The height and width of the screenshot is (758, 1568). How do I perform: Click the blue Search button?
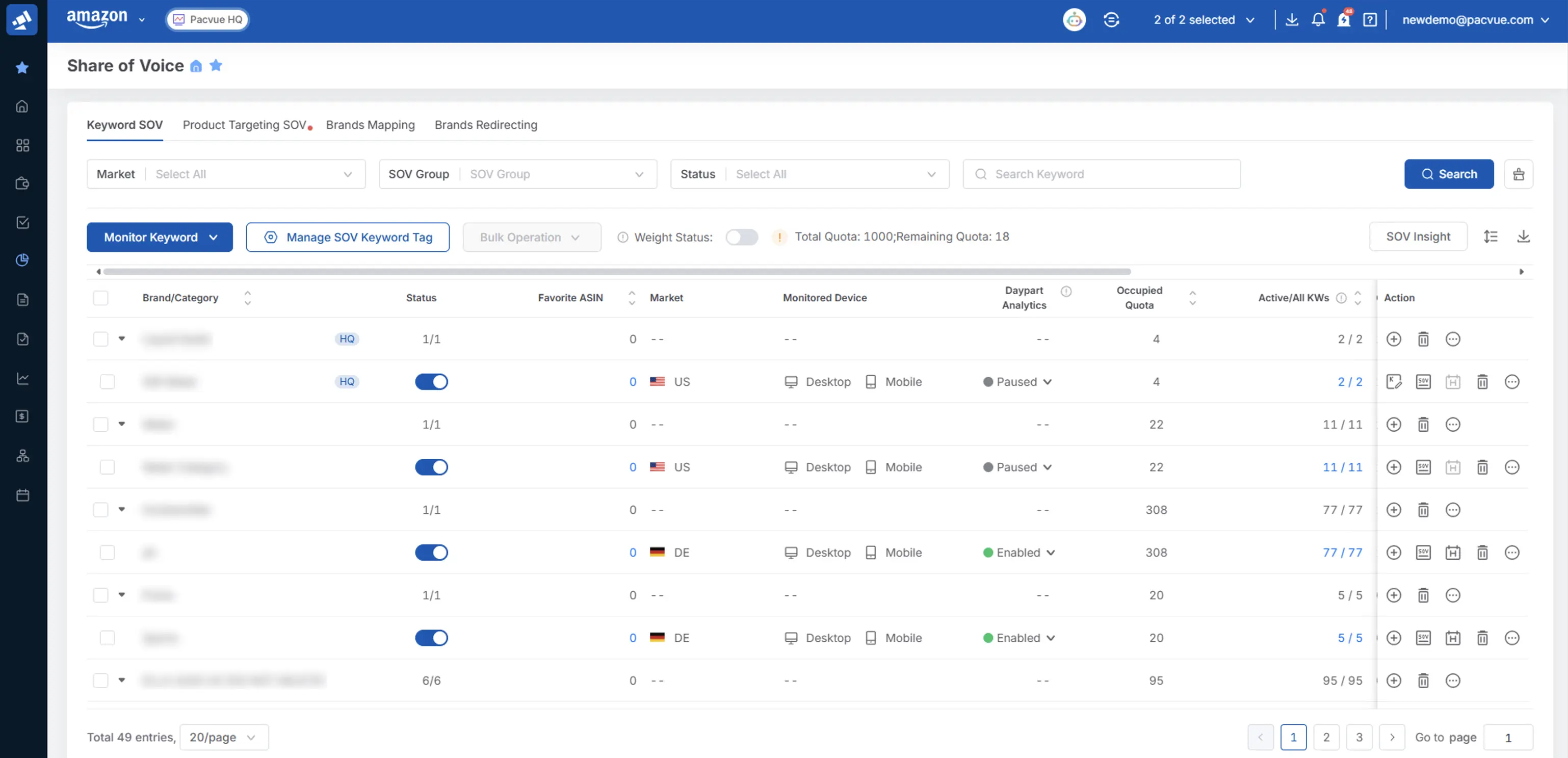click(x=1448, y=174)
